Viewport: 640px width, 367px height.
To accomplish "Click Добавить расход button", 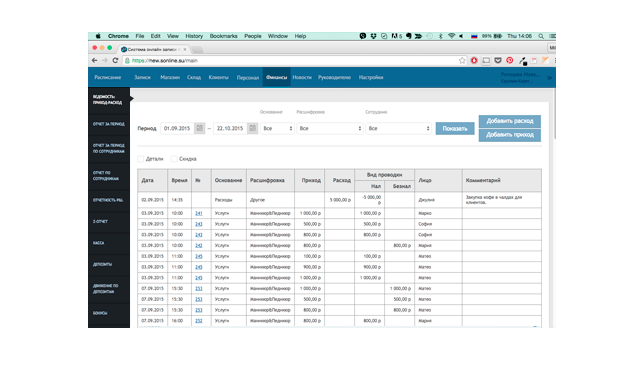I will 510,121.
